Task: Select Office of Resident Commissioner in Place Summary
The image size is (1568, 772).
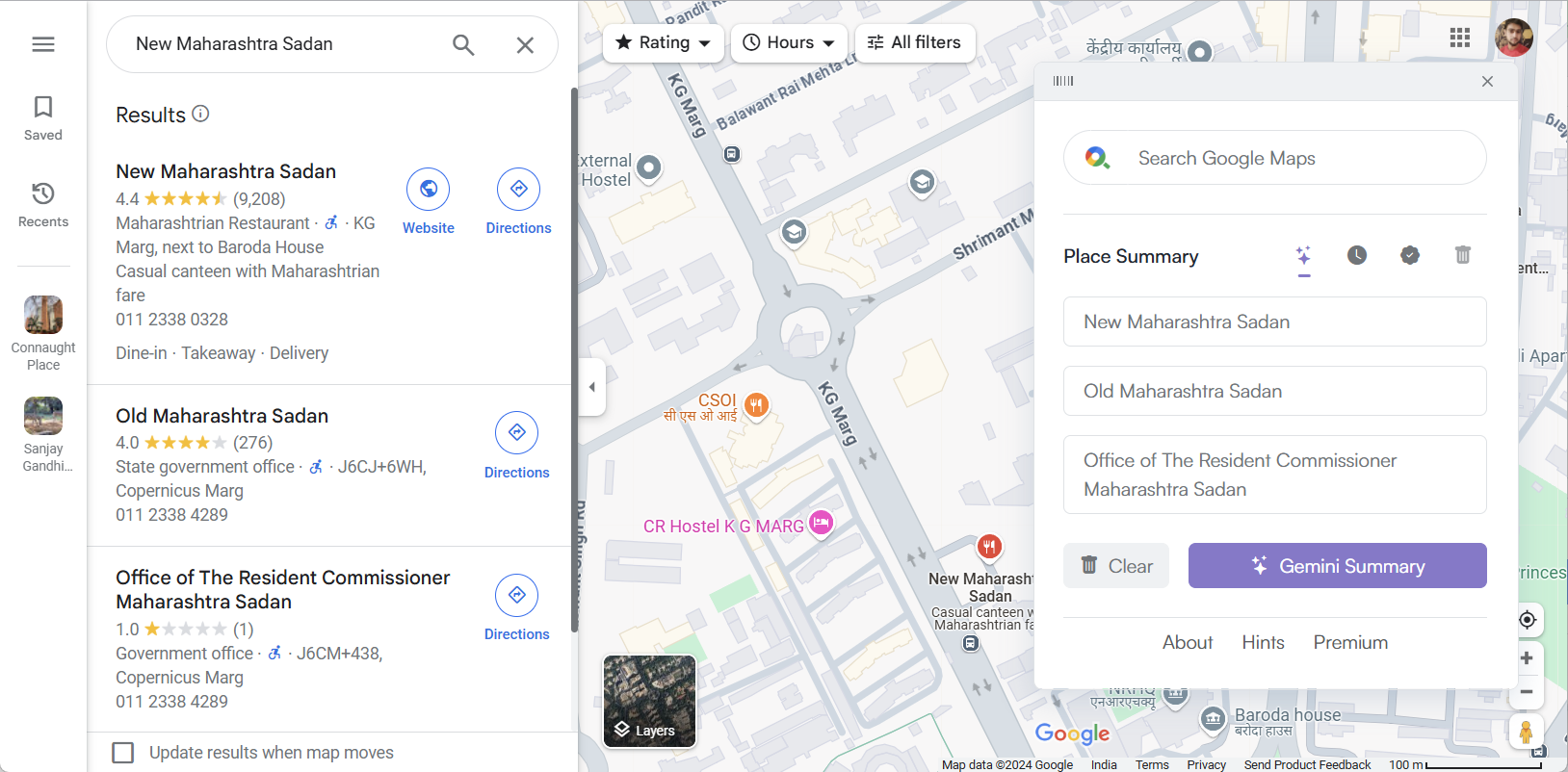Action: (1275, 475)
